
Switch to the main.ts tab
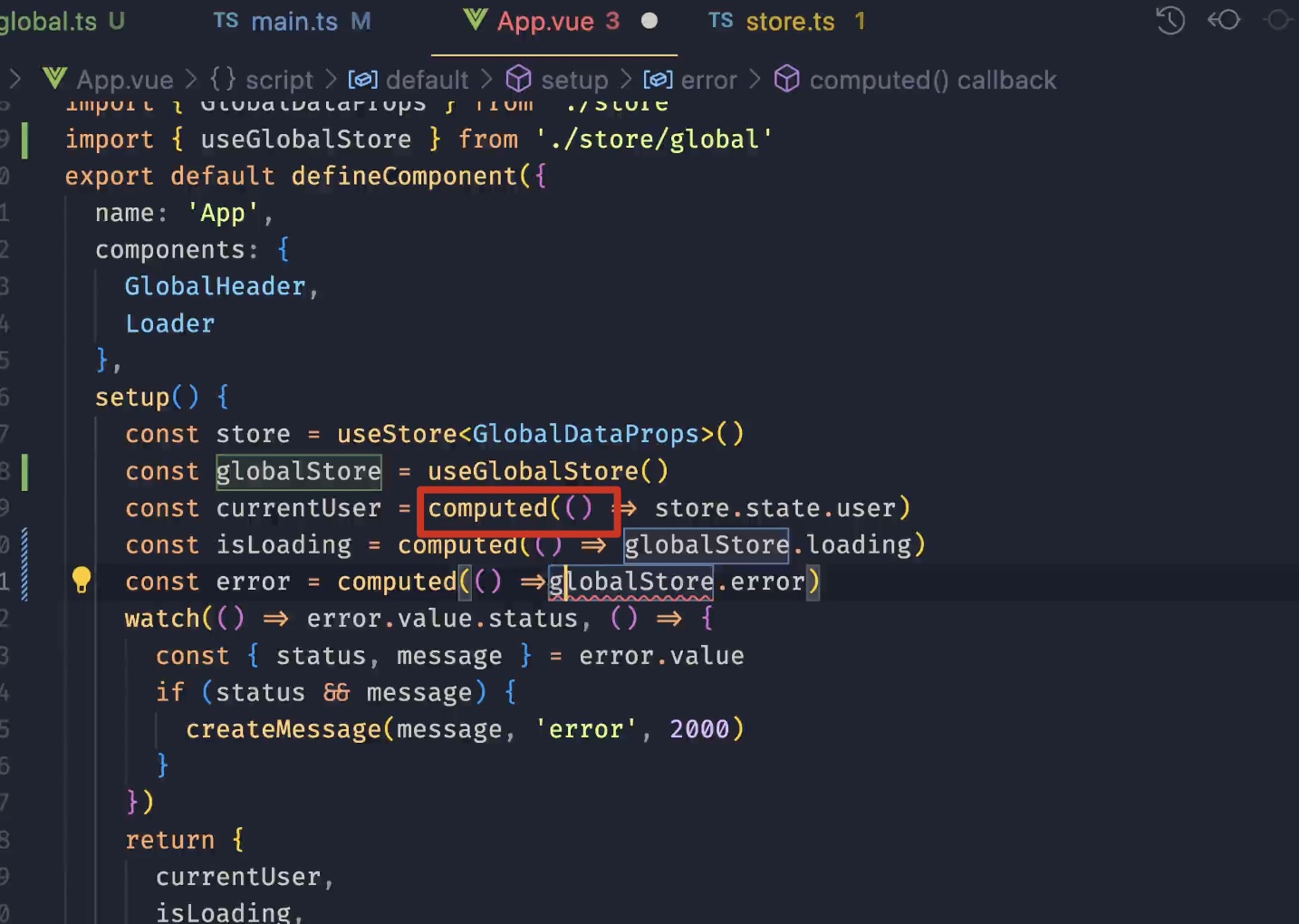pos(293,21)
